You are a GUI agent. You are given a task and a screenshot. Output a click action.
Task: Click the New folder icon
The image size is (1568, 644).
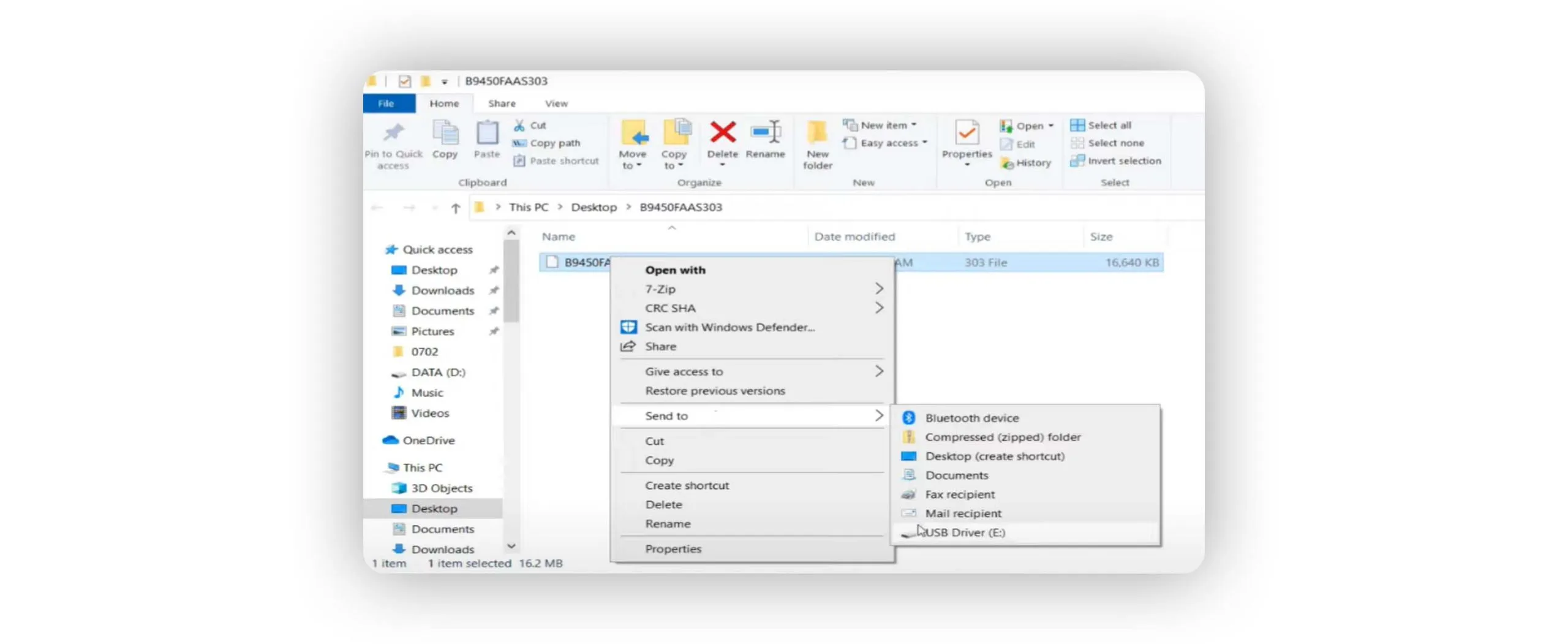tap(816, 134)
